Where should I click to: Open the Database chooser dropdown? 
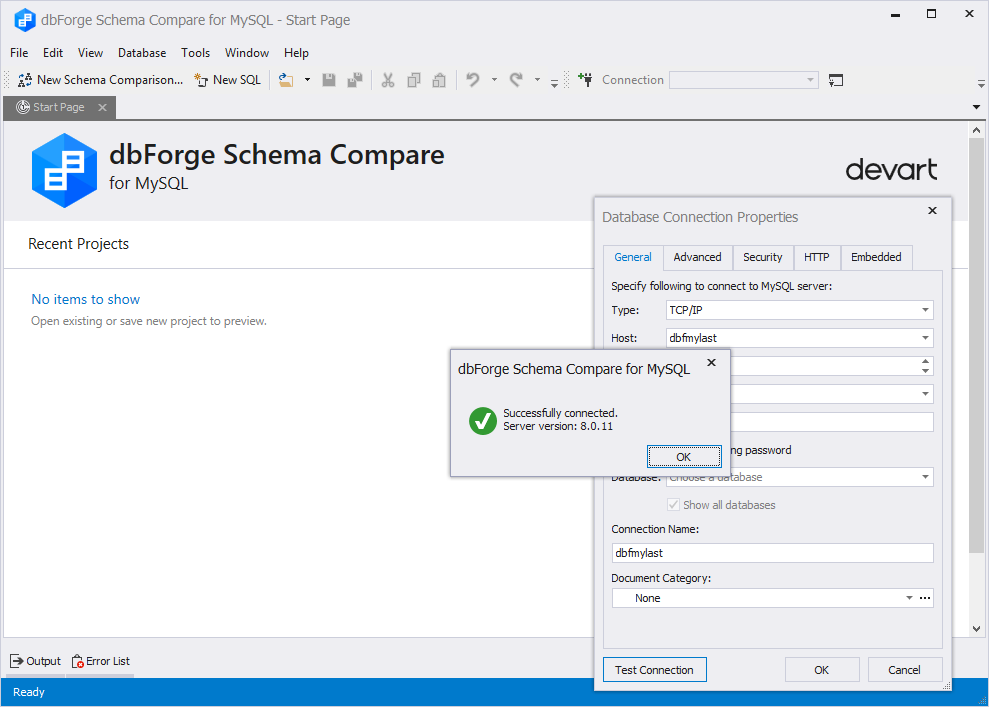(925, 477)
